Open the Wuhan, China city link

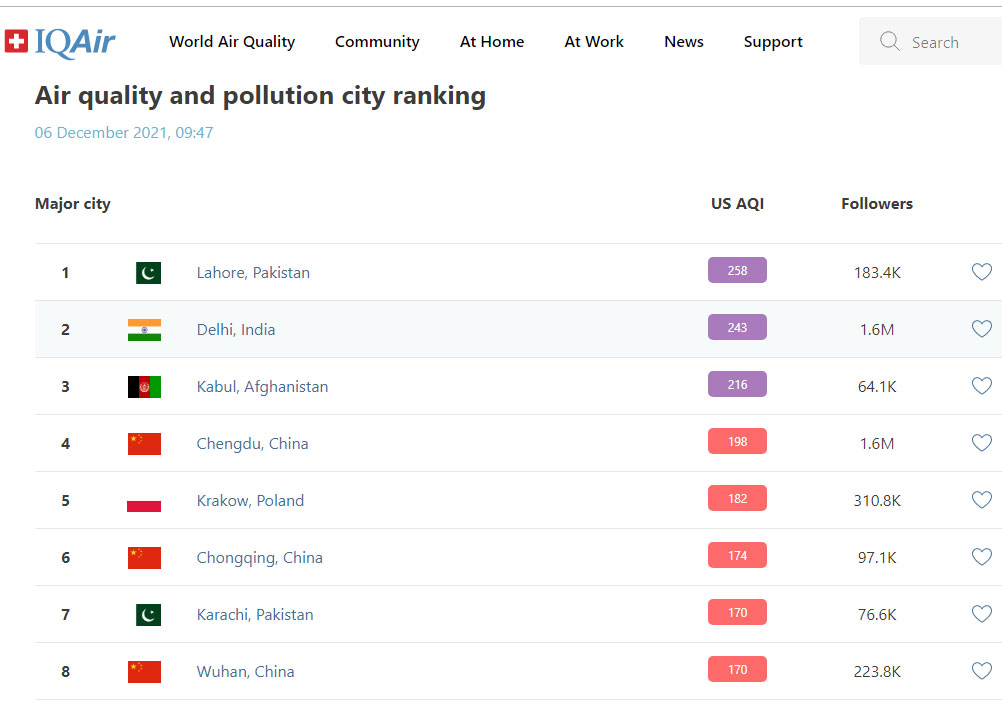tap(245, 671)
